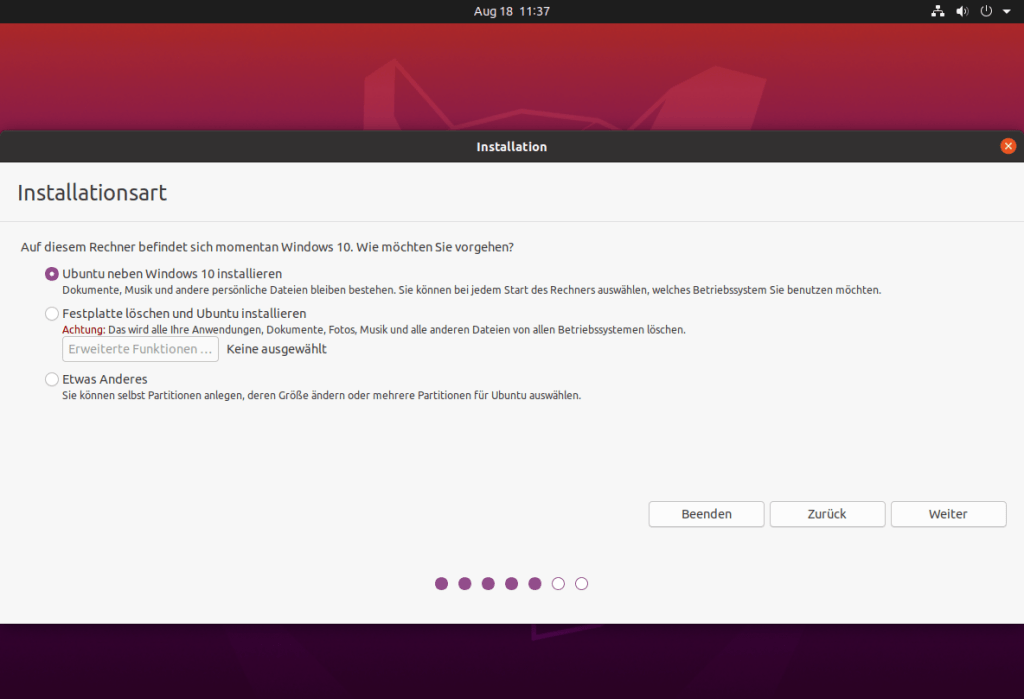Image resolution: width=1024 pixels, height=699 pixels.
Task: Choose 'Festplatte löschen und Ubuntu installieren'
Action: coord(52,314)
